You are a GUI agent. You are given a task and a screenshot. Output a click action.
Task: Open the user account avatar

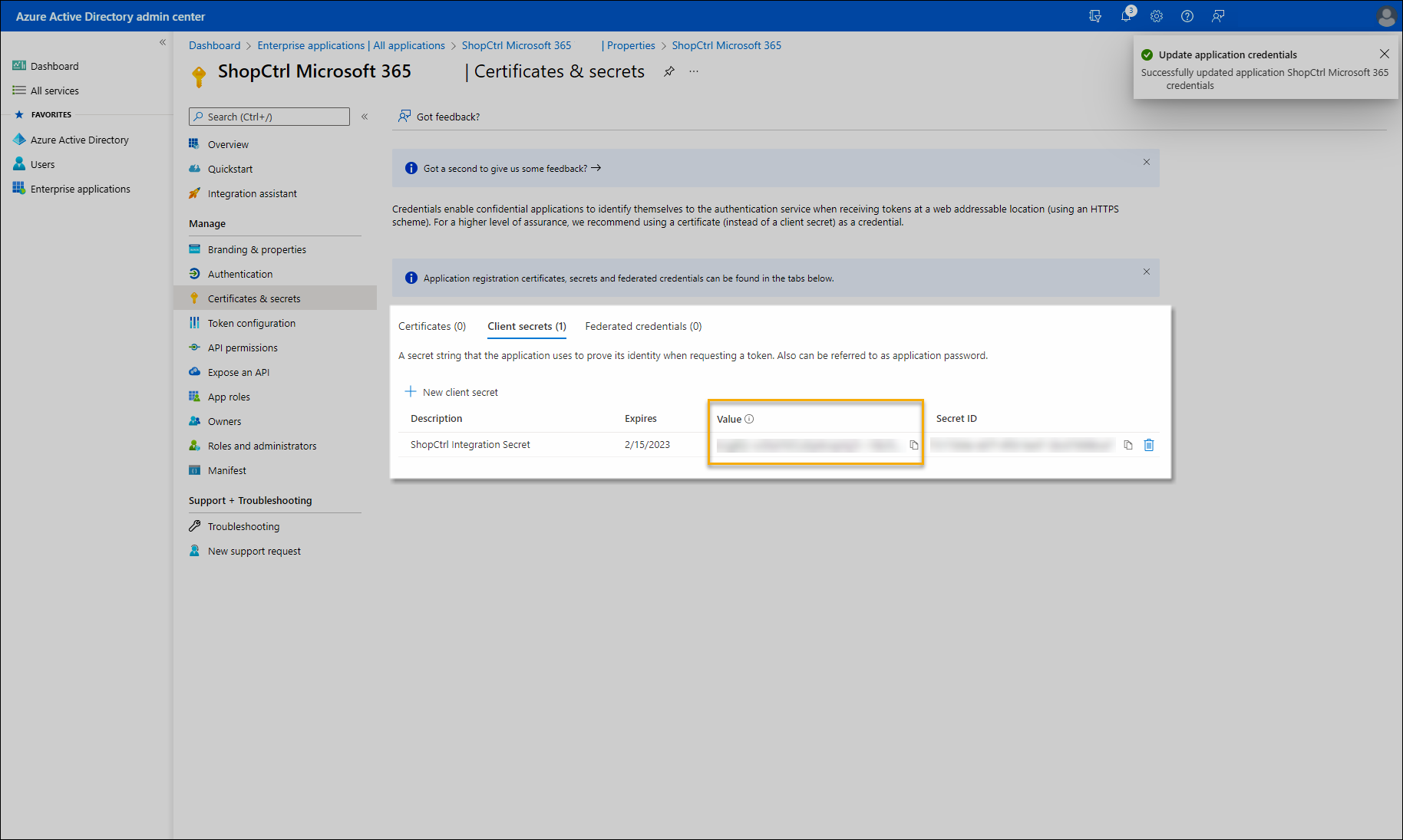coord(1386,16)
